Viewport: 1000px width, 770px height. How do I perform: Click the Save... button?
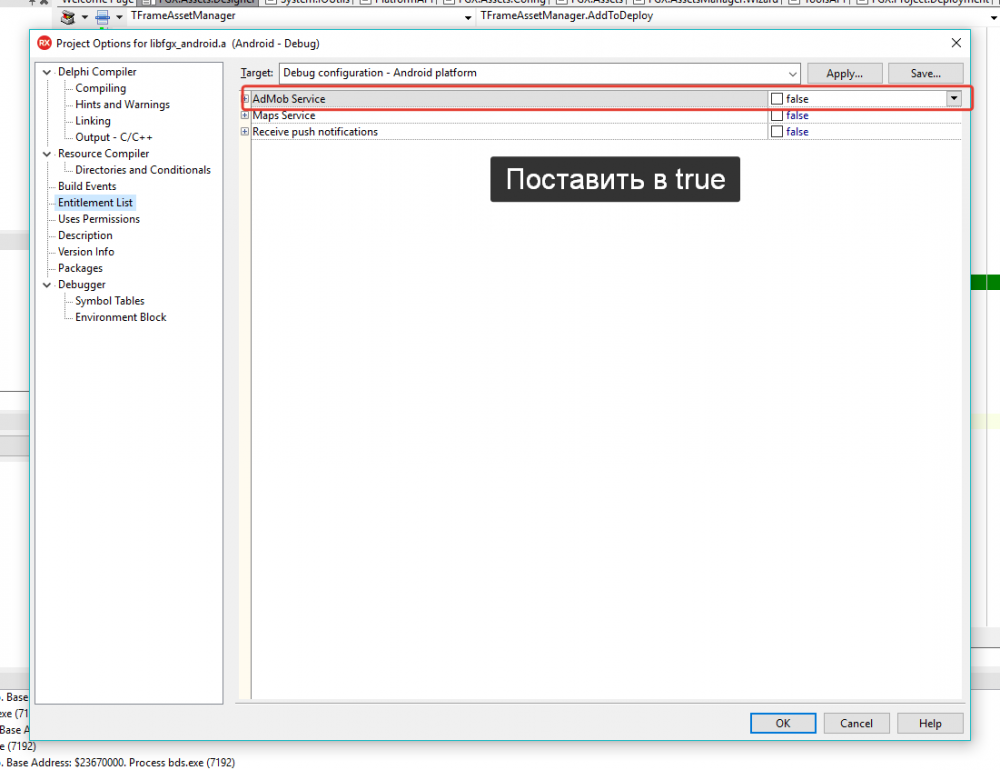[925, 73]
